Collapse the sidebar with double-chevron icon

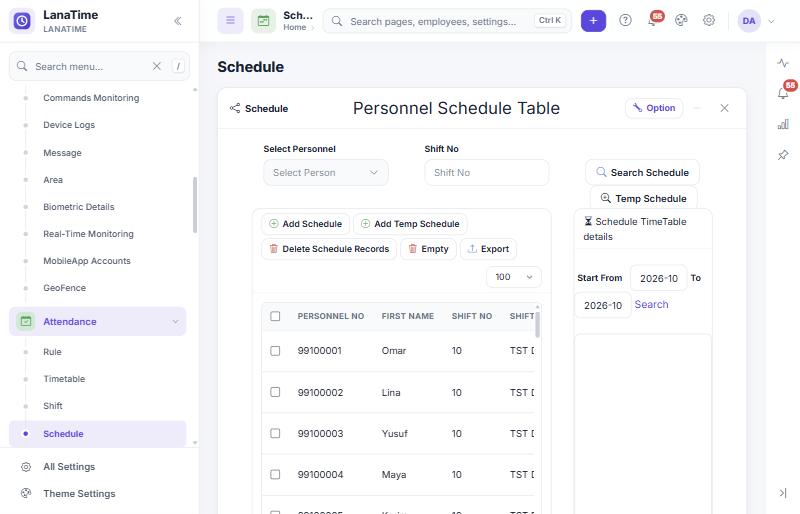(178, 21)
